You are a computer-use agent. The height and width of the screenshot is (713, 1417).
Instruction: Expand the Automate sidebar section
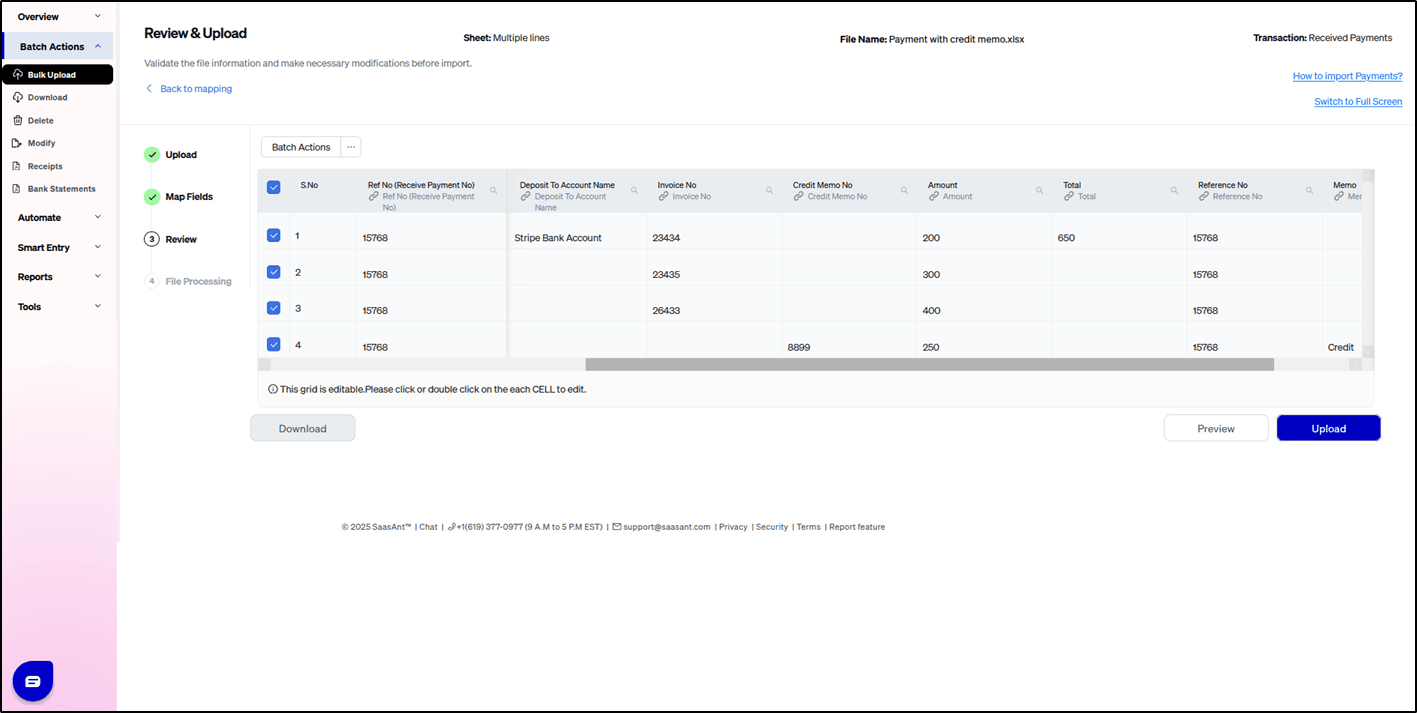58,217
